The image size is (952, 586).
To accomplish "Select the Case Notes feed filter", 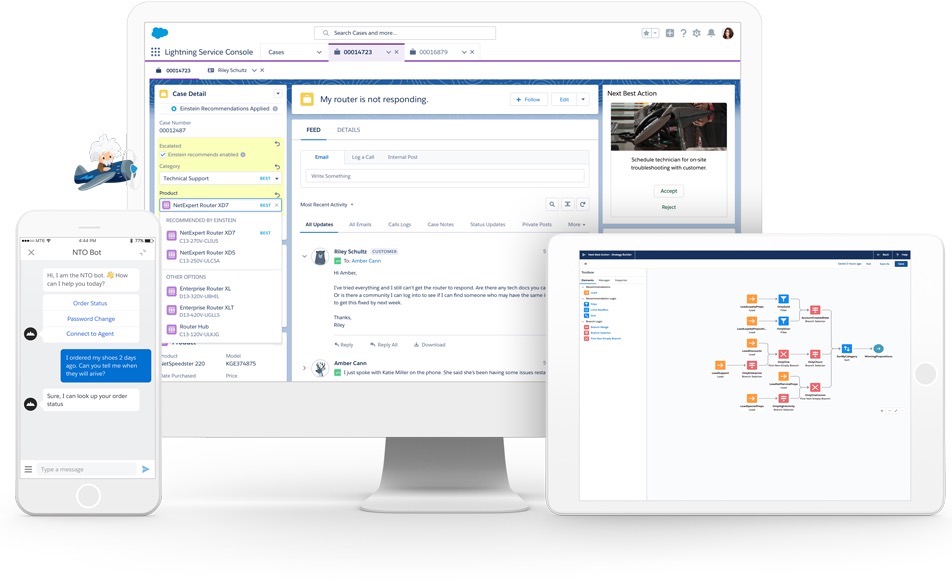I will (x=441, y=225).
